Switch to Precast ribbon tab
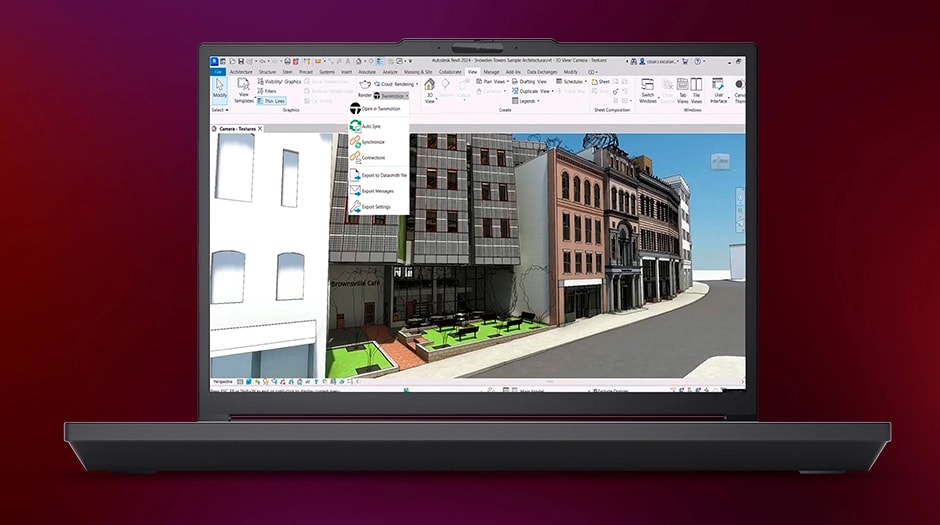This screenshot has height=525, width=940. click(306, 72)
